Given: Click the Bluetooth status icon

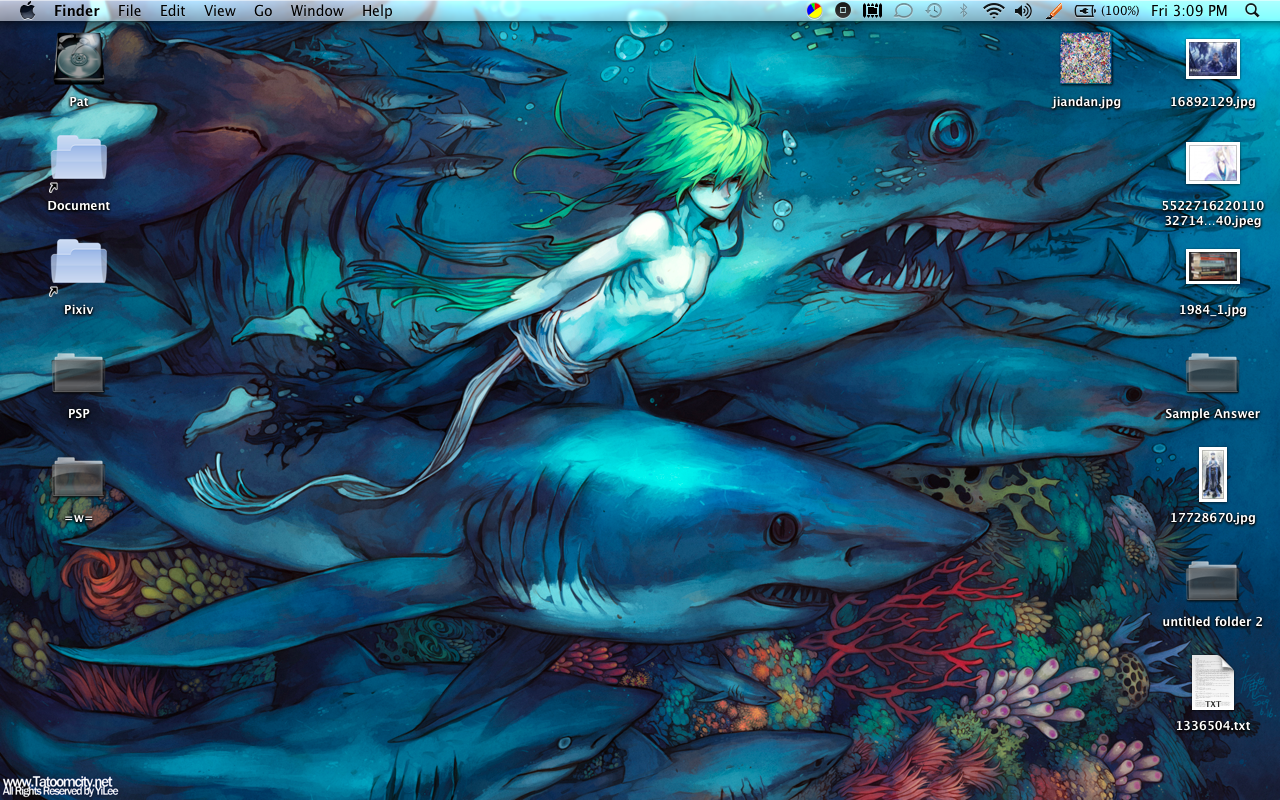Looking at the screenshot, I should (964, 11).
